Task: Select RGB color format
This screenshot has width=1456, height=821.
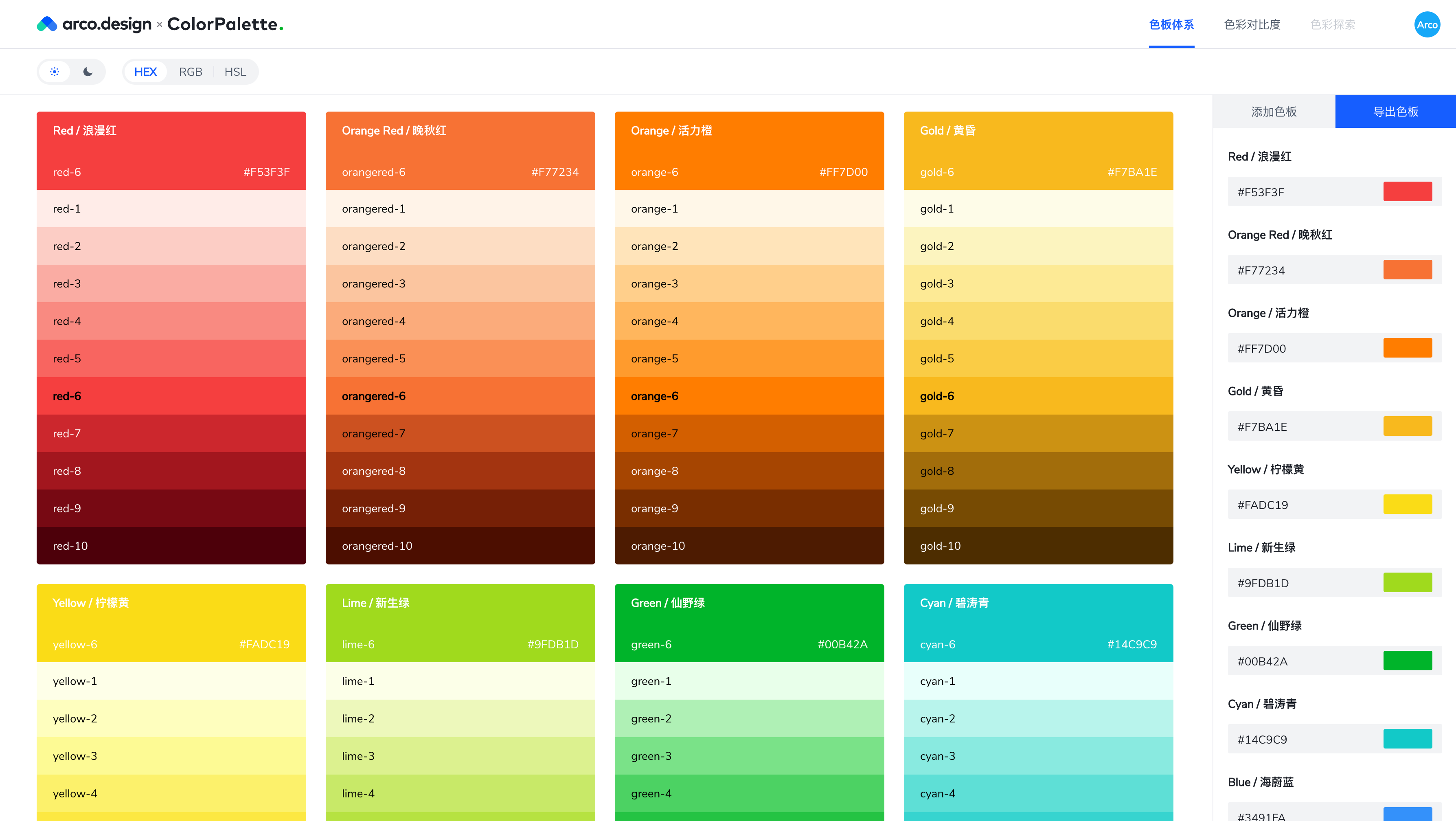Action: tap(191, 72)
